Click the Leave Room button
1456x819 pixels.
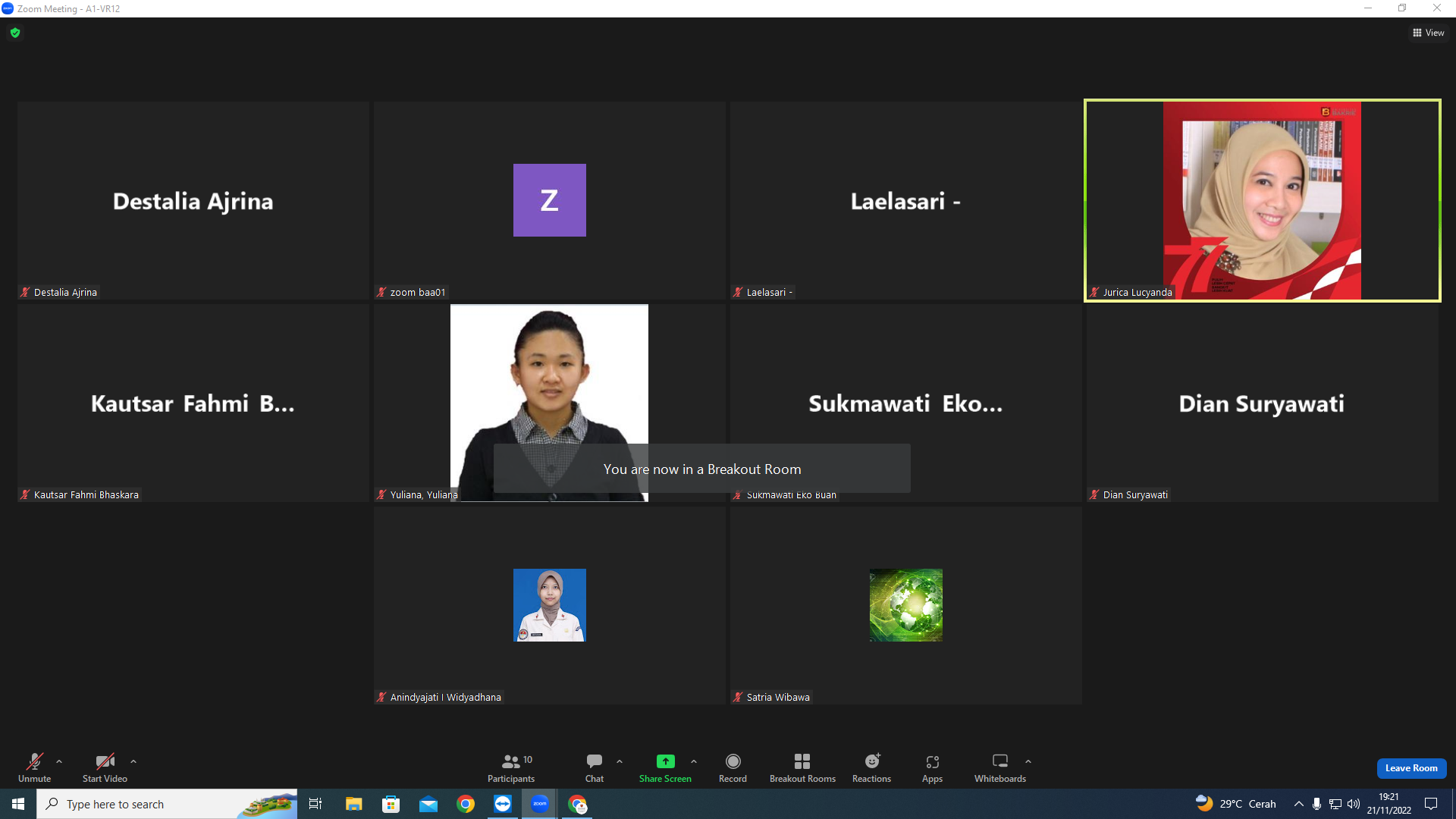(x=1411, y=768)
